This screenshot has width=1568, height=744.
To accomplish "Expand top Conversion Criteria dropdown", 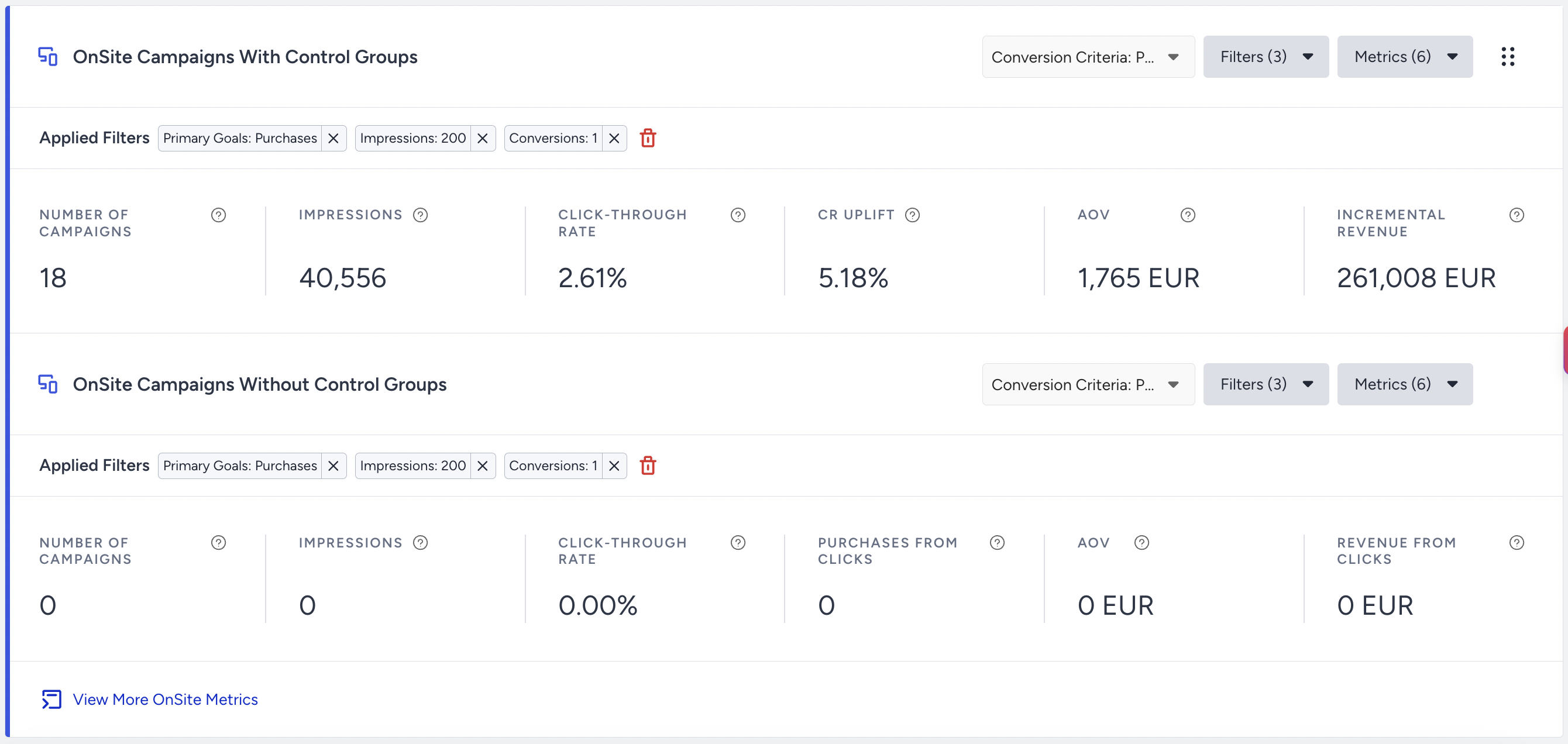I will click(1088, 57).
